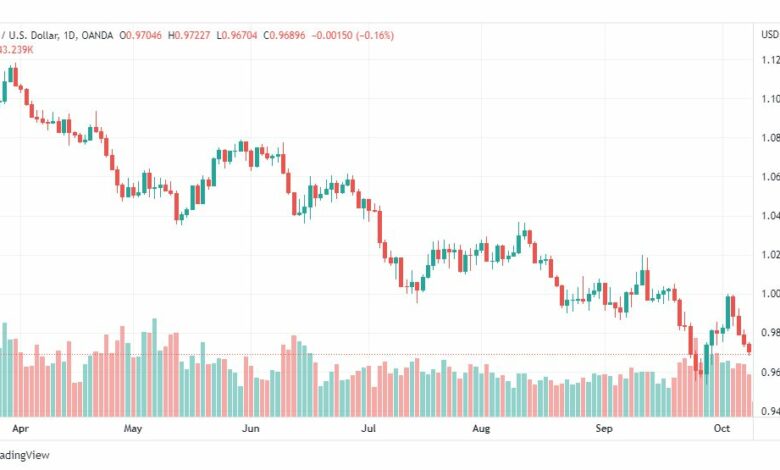780x470 pixels.
Task: Click the Sep label on the time axis
Action: tap(604, 428)
